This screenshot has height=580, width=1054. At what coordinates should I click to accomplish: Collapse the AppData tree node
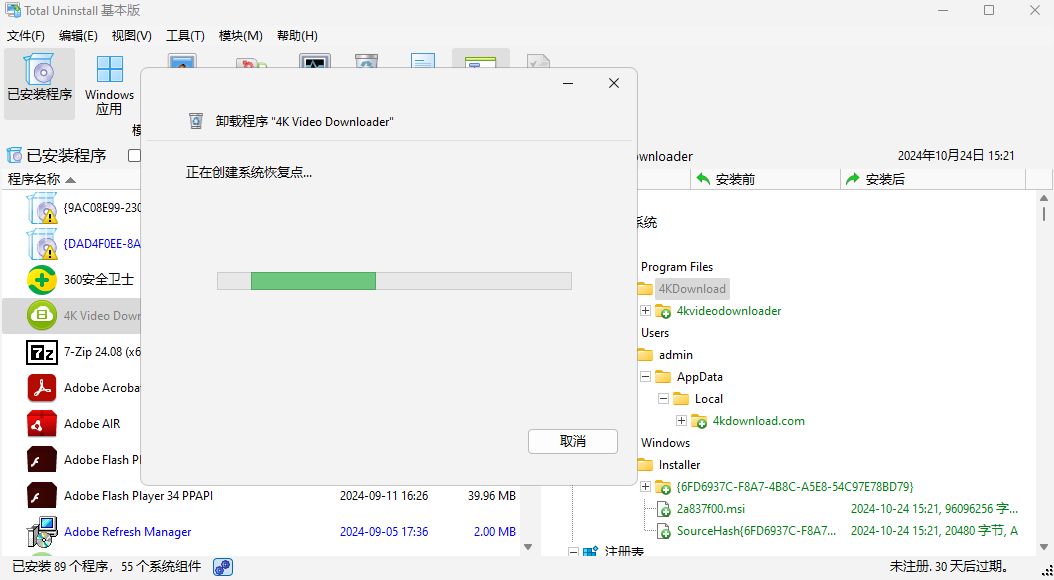point(645,376)
